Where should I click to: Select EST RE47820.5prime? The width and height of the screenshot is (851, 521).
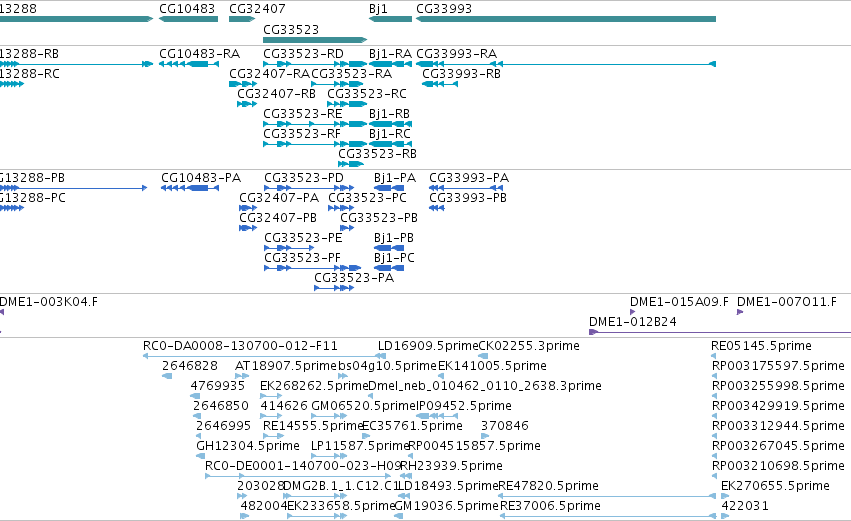coord(607,497)
